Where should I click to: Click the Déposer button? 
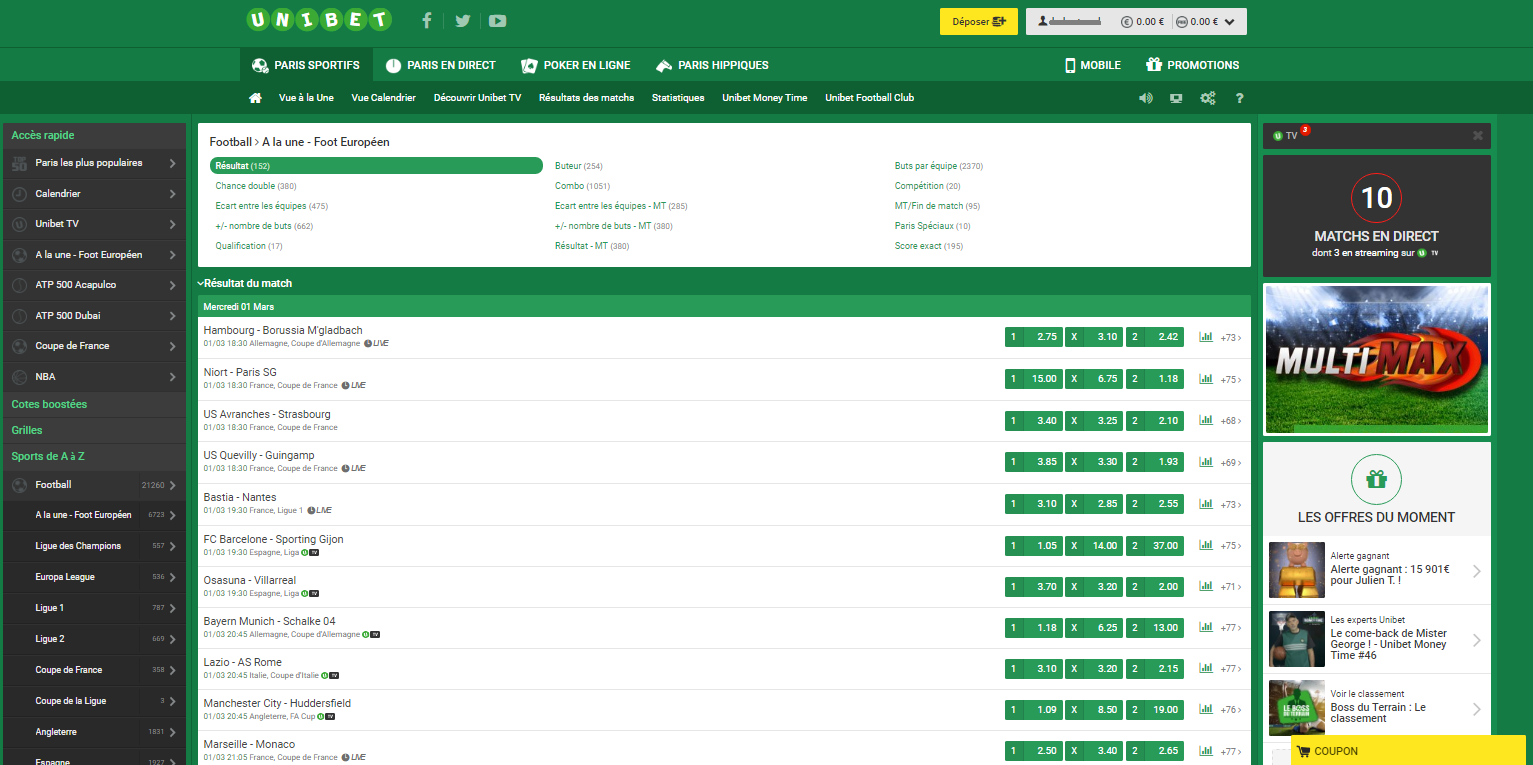point(979,22)
